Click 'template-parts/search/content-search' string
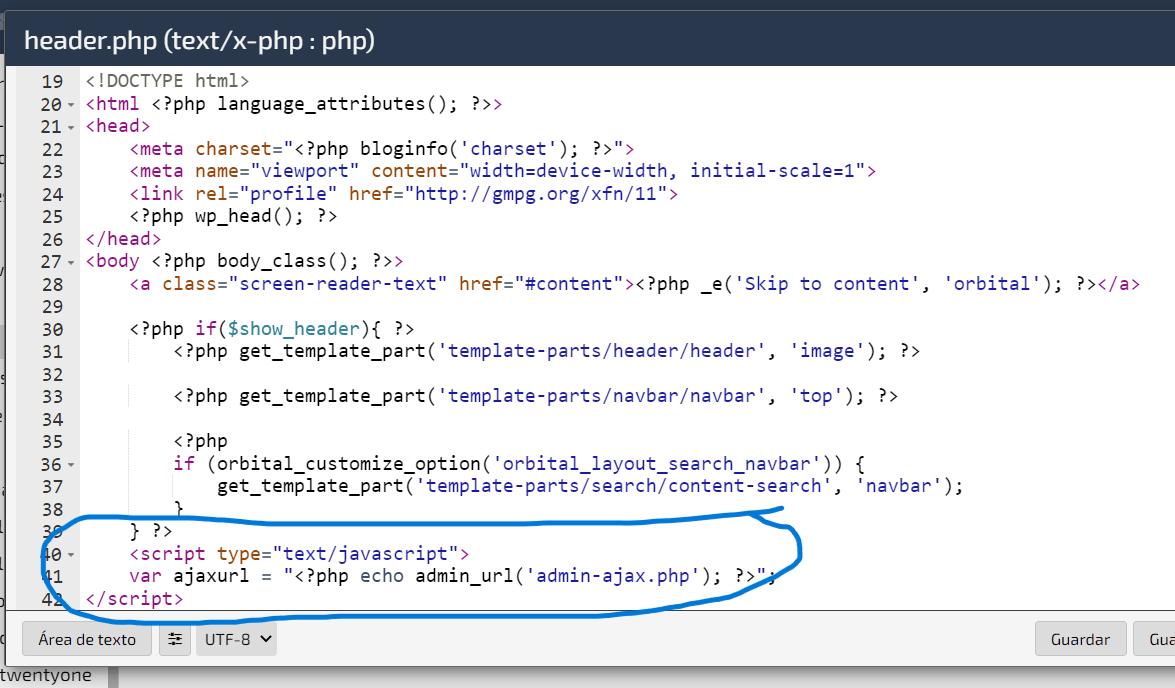Image resolution: width=1175 pixels, height=688 pixels. (623, 486)
